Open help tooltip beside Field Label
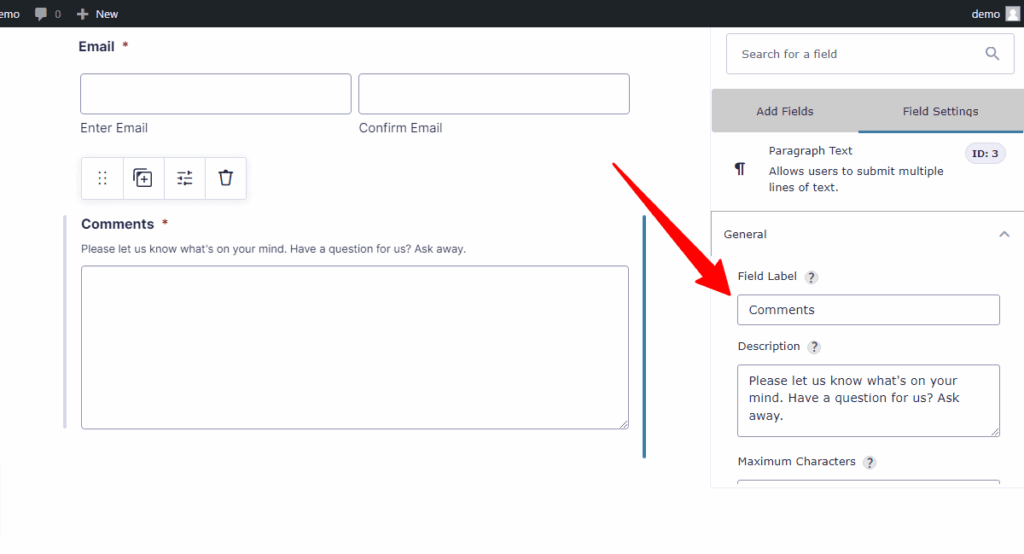1024x554 pixels. (811, 277)
